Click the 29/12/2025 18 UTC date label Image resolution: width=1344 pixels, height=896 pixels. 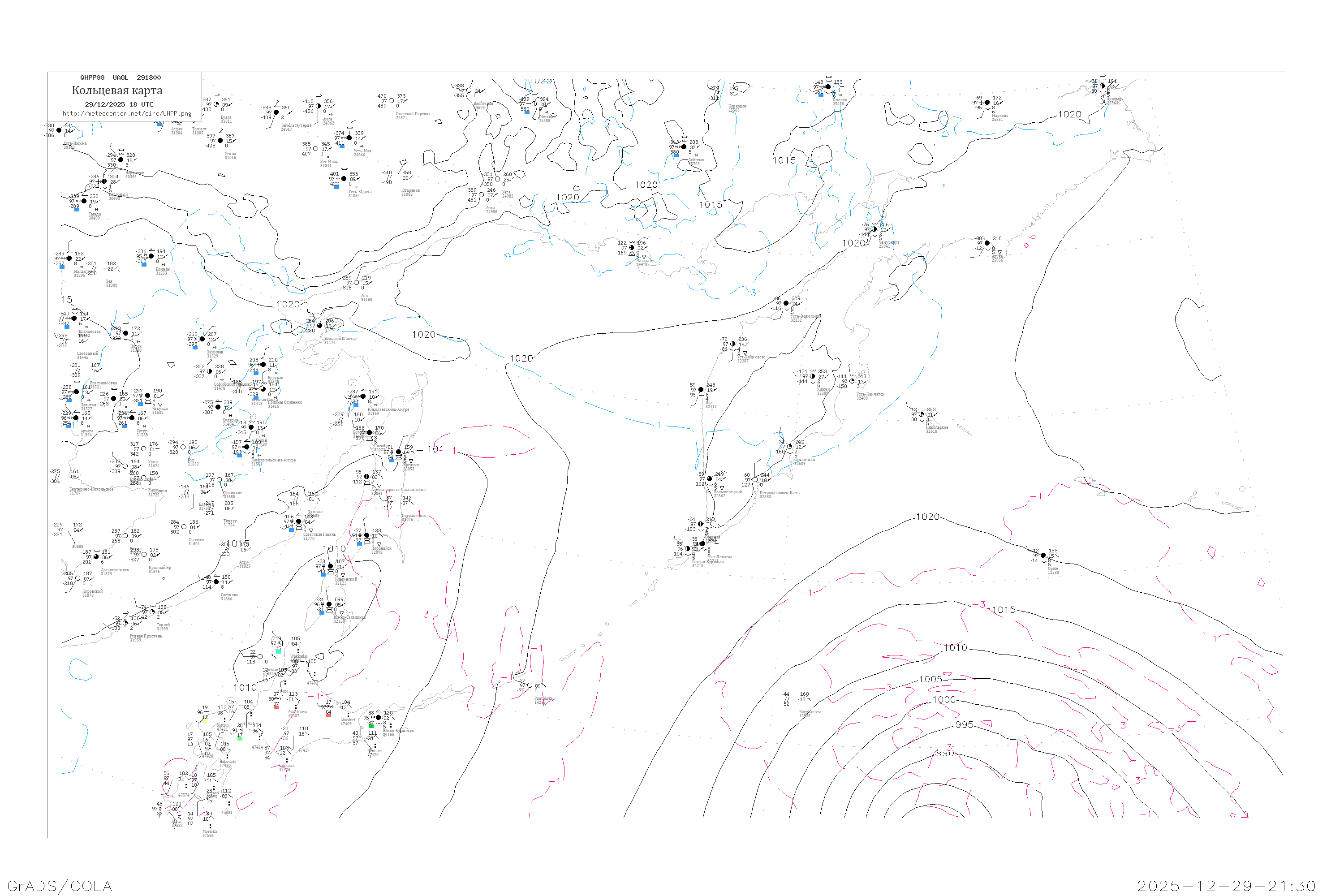(119, 104)
